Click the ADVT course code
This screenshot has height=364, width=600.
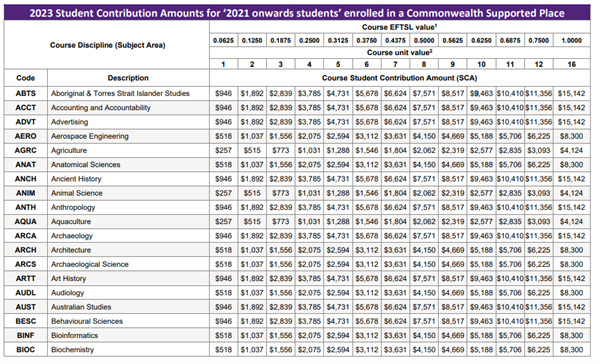[26, 122]
